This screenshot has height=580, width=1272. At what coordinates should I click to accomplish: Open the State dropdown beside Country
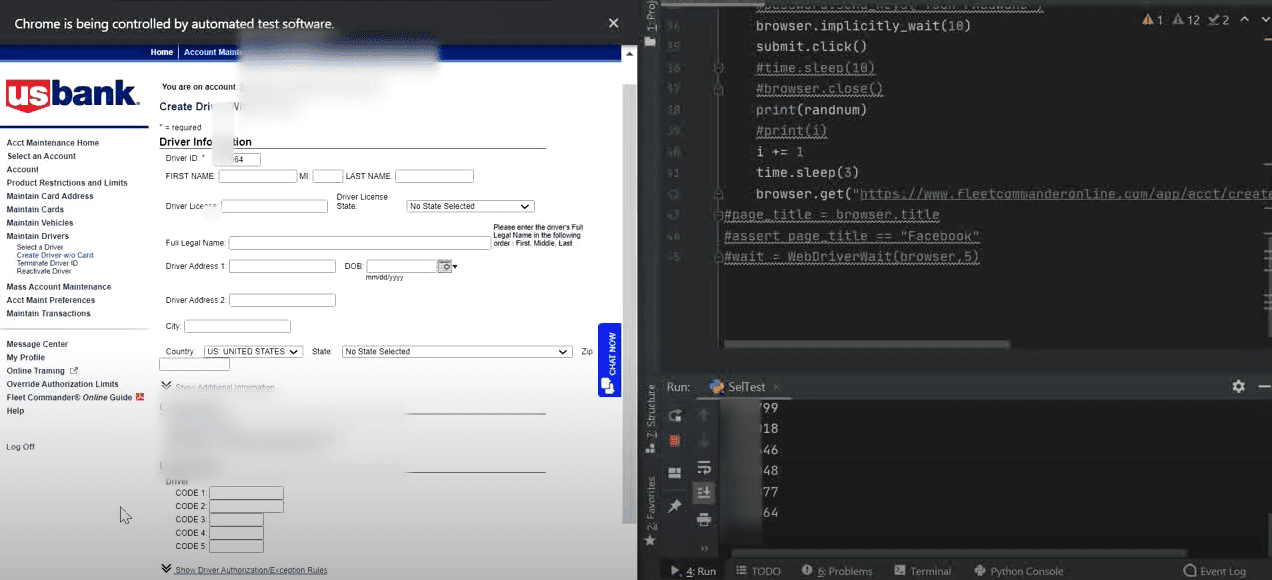click(455, 352)
